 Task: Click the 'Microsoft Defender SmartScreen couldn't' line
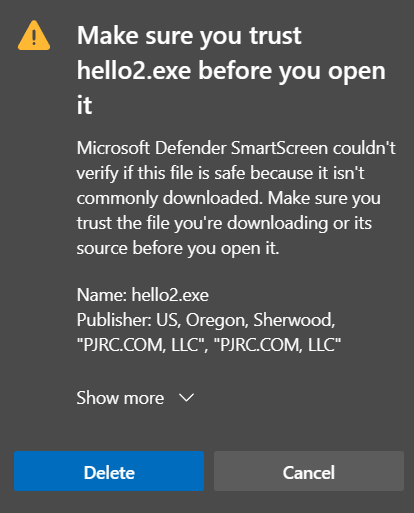[x=236, y=148]
